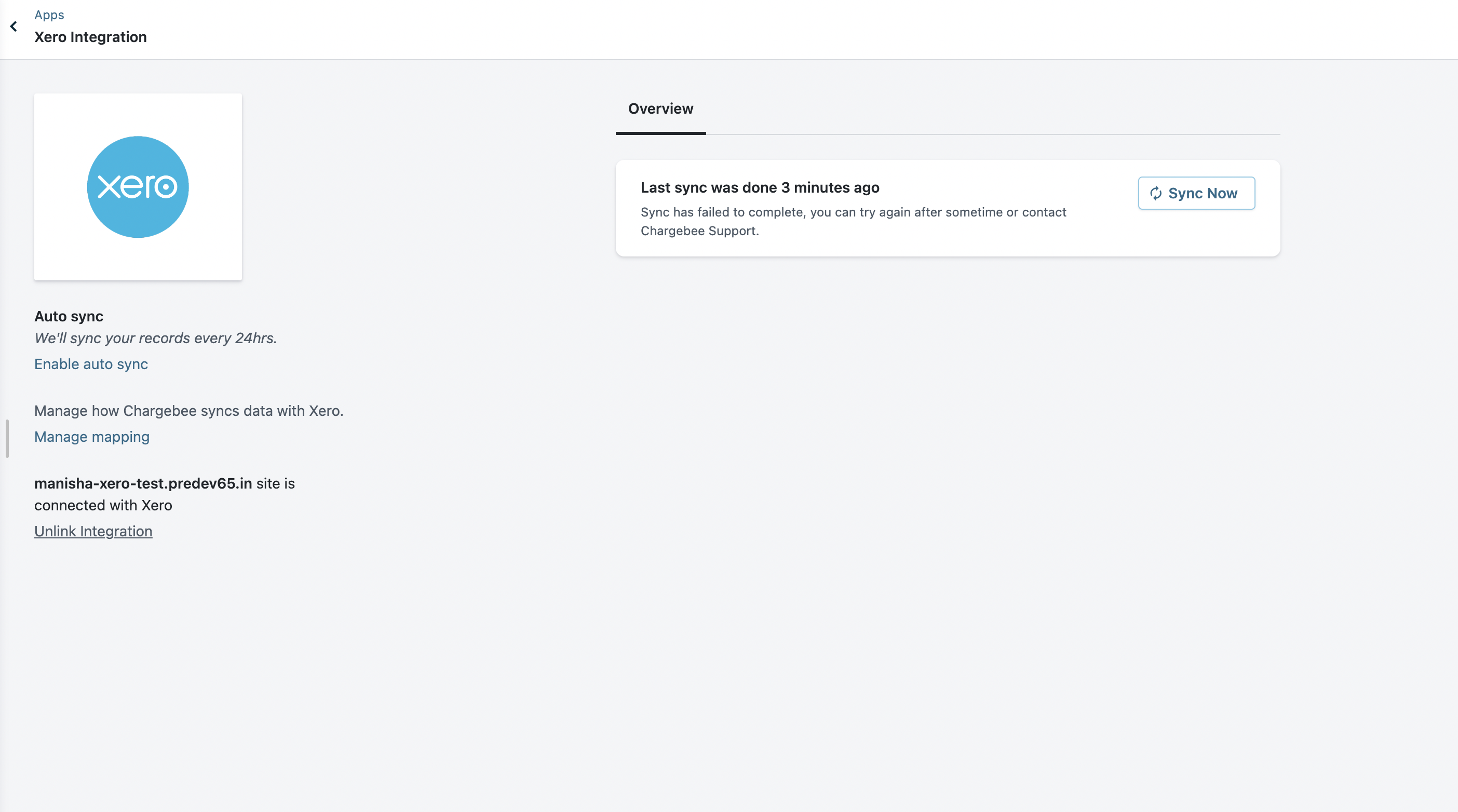Enable auto sync via the link
Viewport: 1458px width, 812px height.
point(90,364)
